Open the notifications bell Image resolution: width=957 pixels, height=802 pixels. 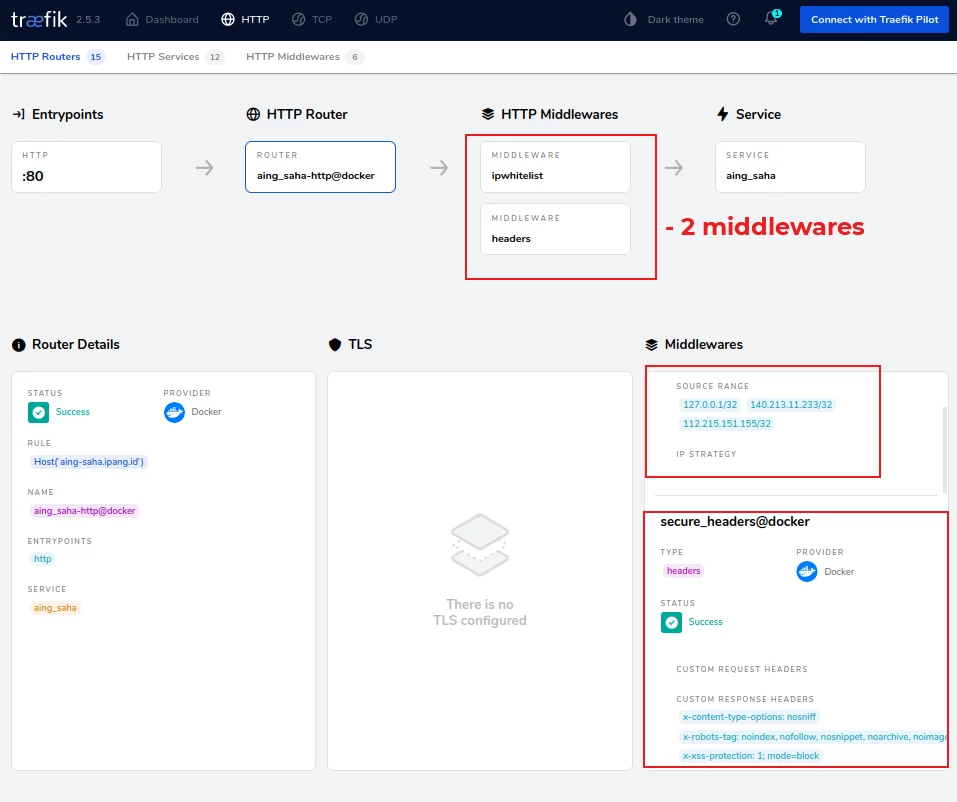pyautogui.click(x=771, y=18)
